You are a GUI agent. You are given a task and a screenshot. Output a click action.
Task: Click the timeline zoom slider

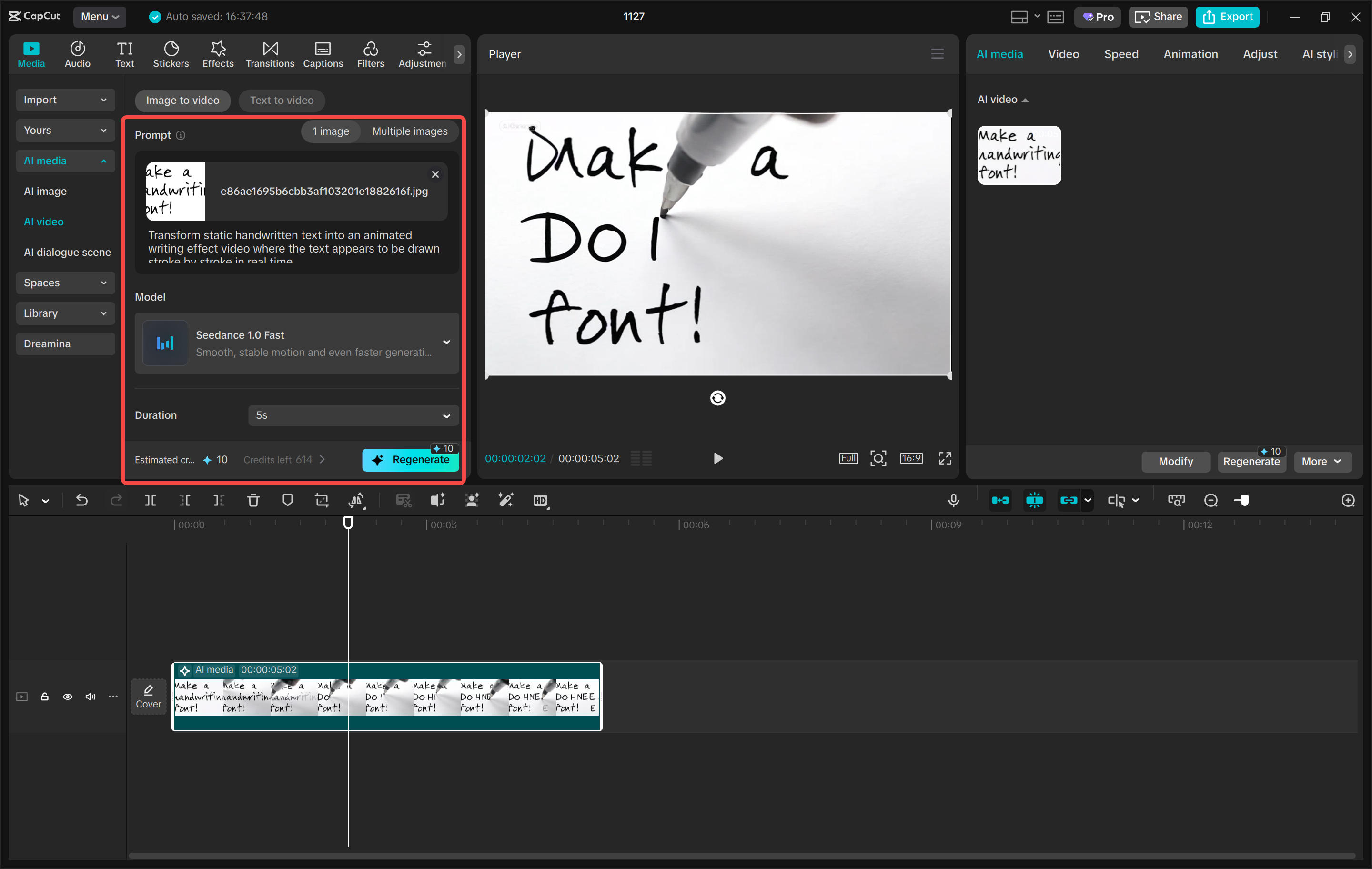coord(1242,500)
